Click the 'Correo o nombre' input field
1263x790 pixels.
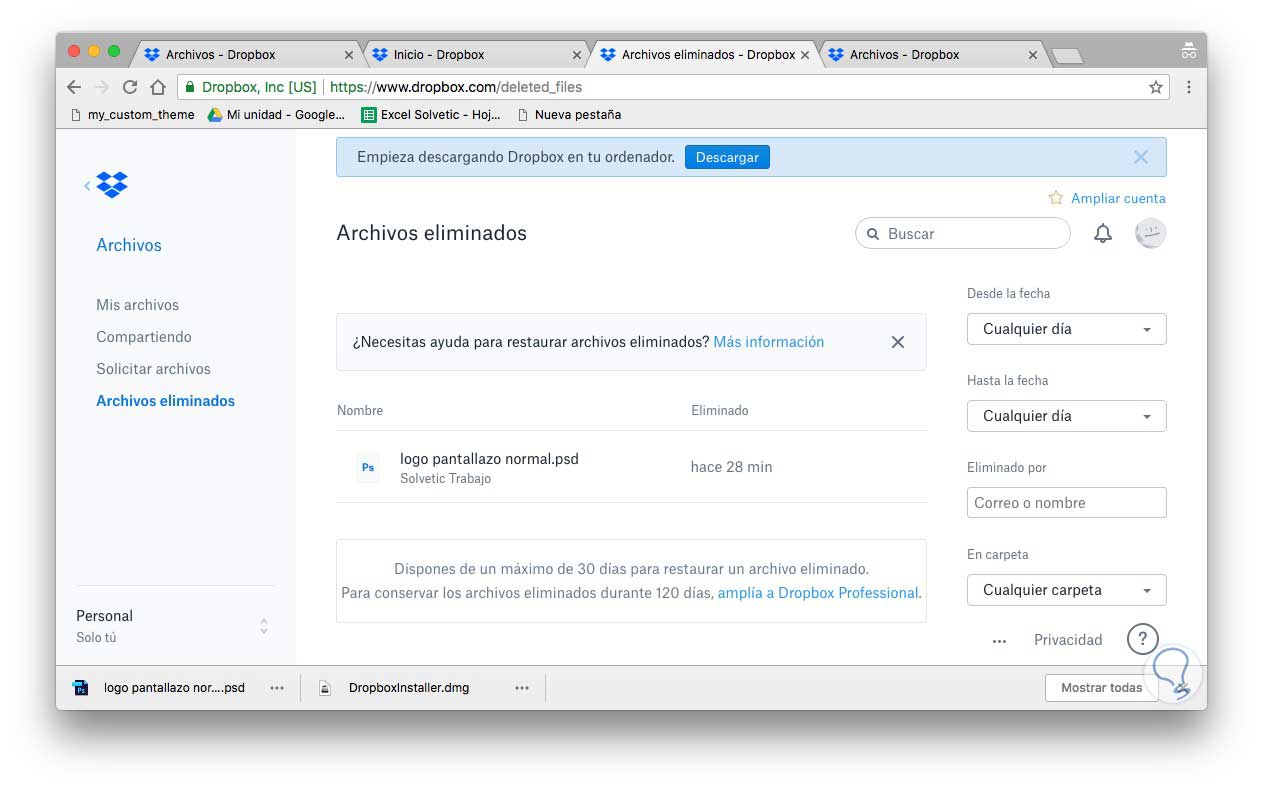(1066, 503)
